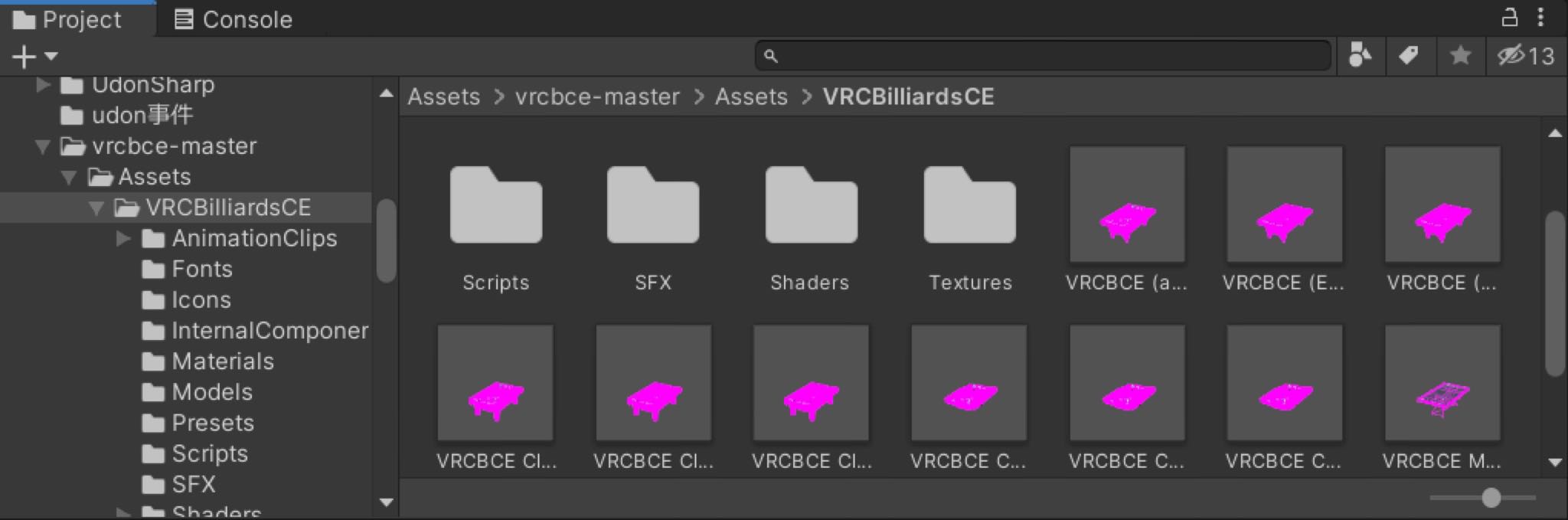Open the Favorites star icon
Screen dimensions: 1568x520
(1460, 55)
